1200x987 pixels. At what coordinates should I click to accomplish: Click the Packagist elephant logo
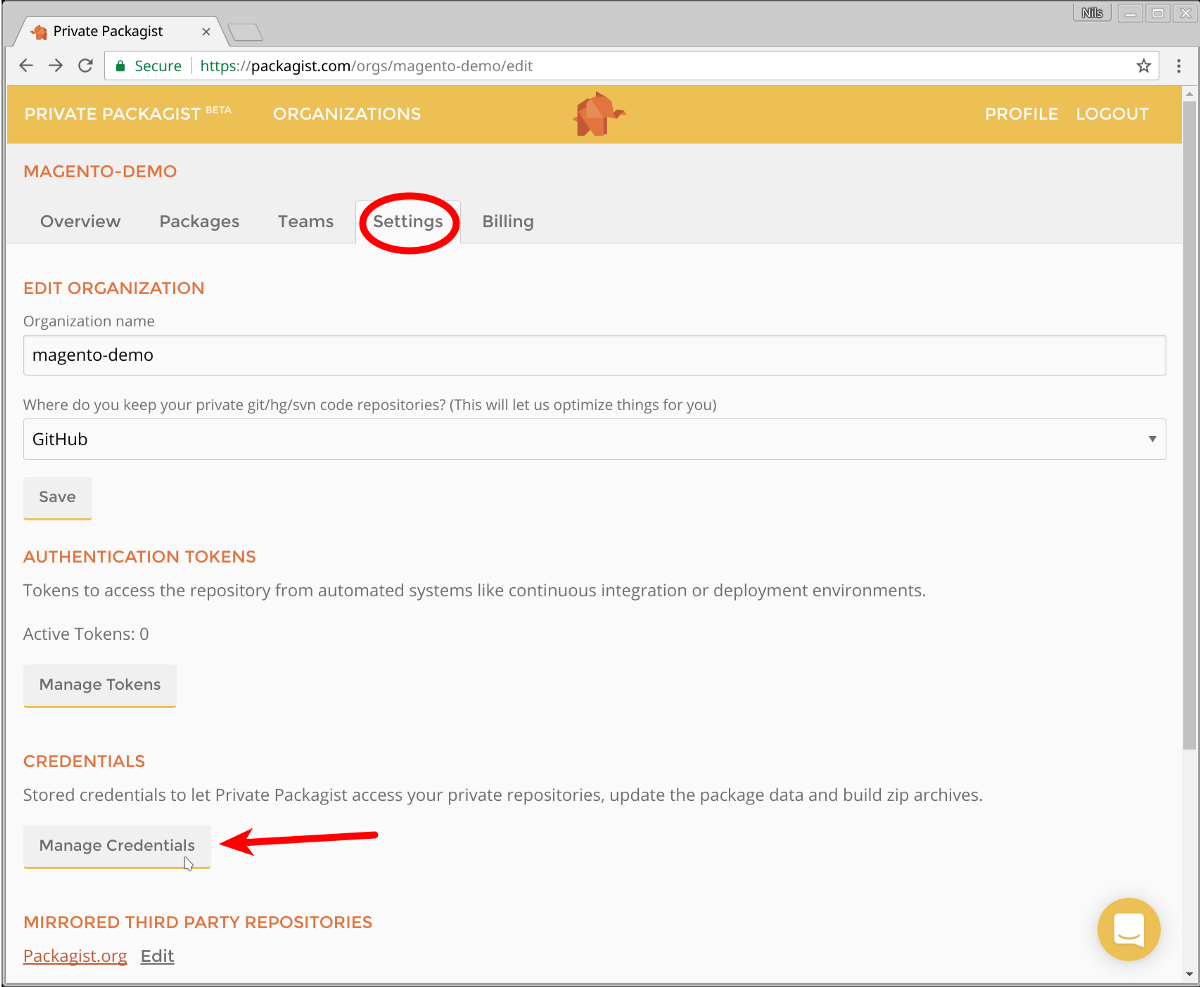tap(598, 114)
